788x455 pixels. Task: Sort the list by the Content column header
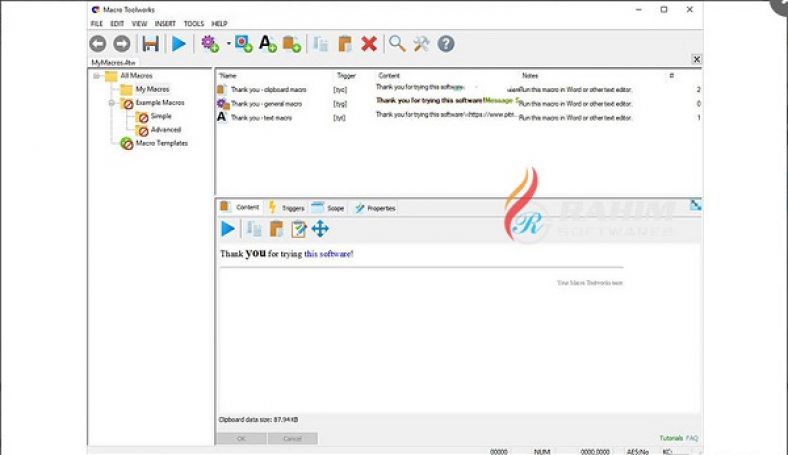[389, 75]
